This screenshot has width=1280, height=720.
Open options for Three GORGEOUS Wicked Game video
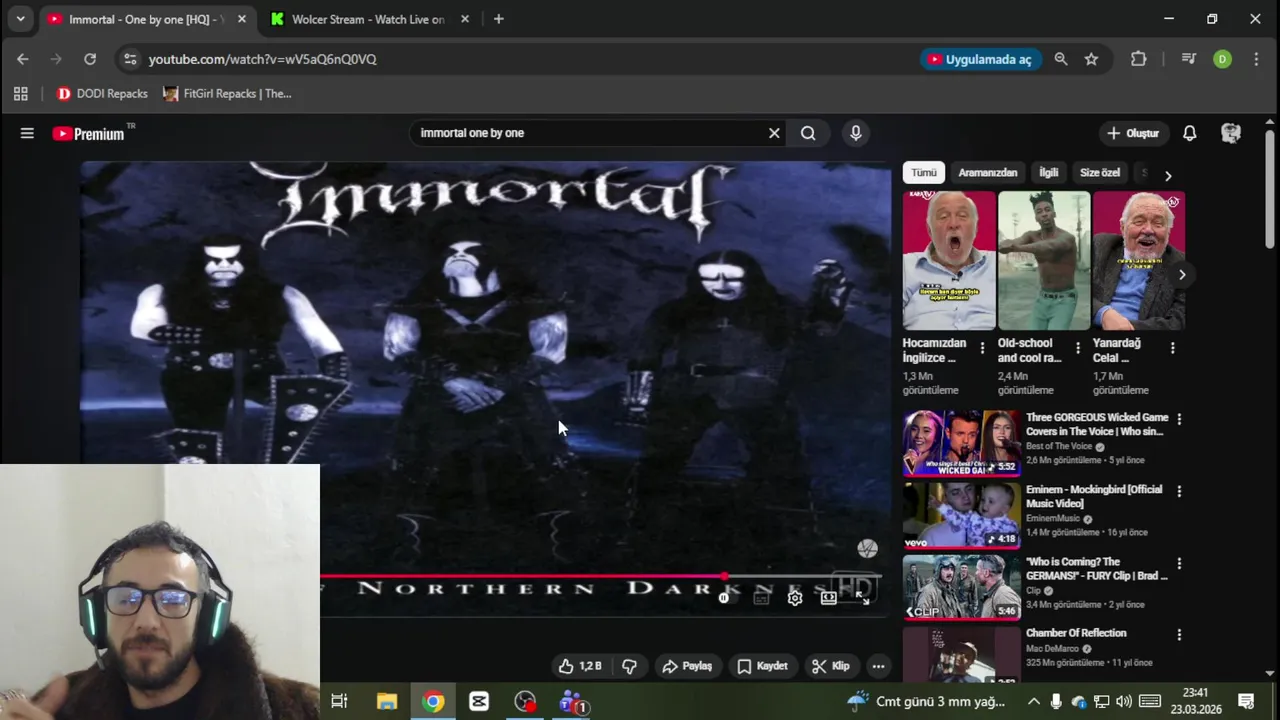1179,419
